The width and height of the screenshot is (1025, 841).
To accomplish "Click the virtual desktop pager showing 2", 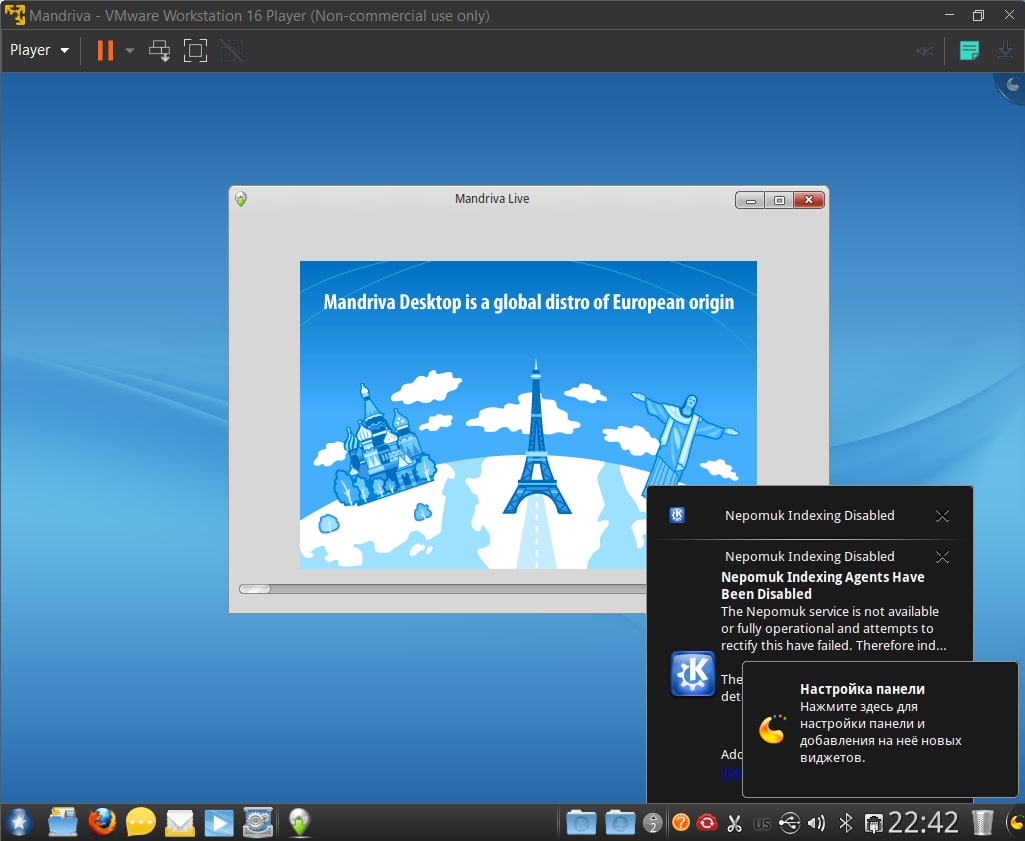I will (652, 823).
